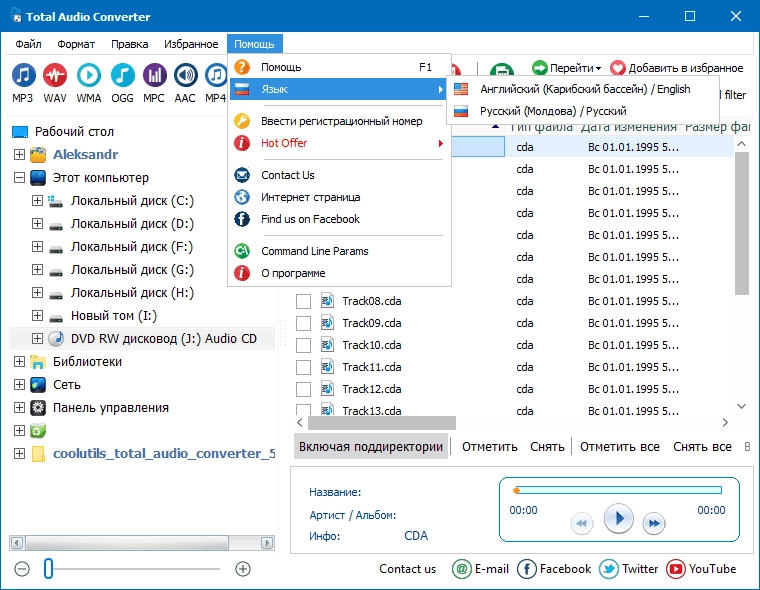Screen dimensions: 760x590
Task: Expand DVD RW дисковод (J:) node
Action: coord(37,338)
